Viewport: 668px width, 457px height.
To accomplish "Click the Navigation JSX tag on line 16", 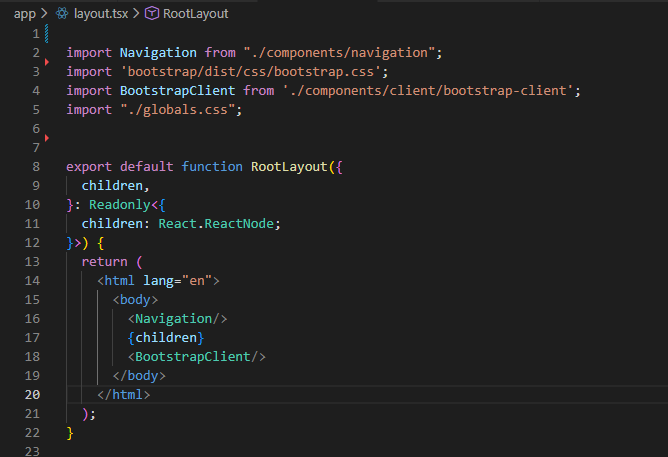I will 177,319.
